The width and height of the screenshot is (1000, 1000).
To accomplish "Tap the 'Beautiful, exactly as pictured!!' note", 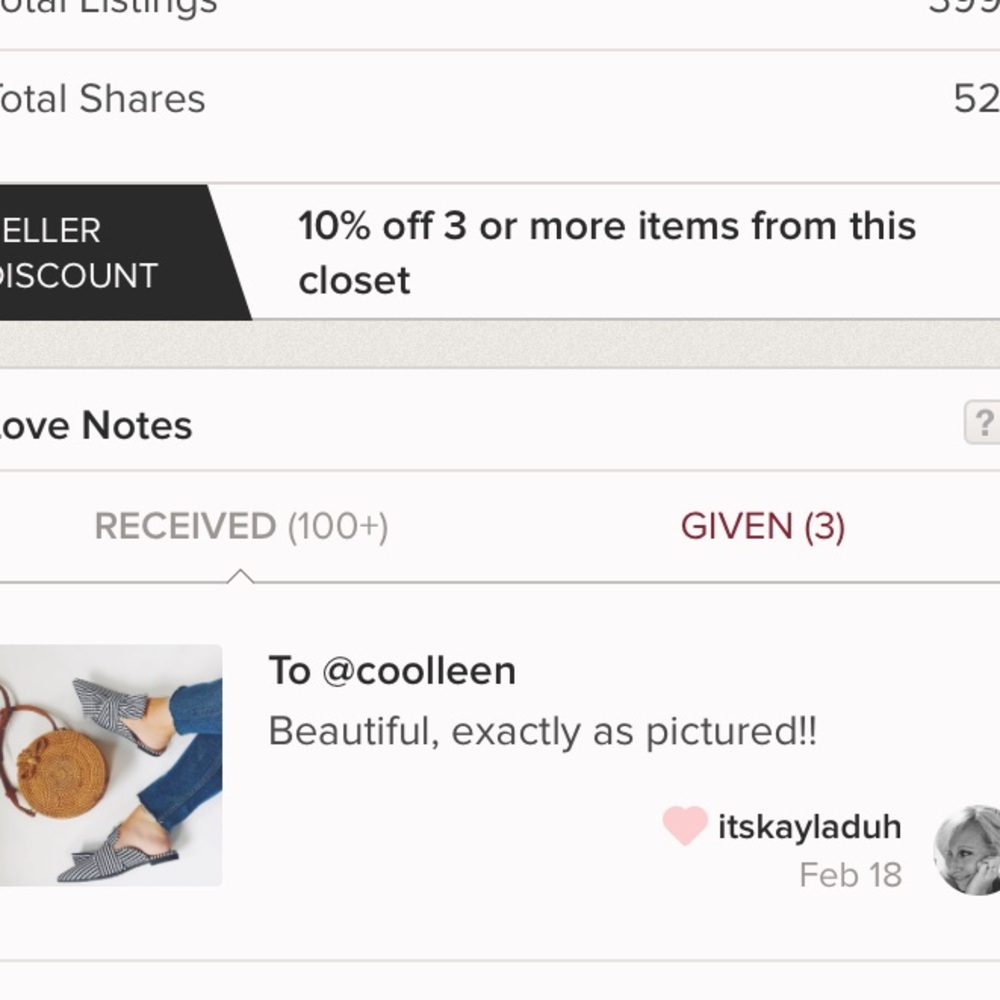I will click(x=542, y=732).
